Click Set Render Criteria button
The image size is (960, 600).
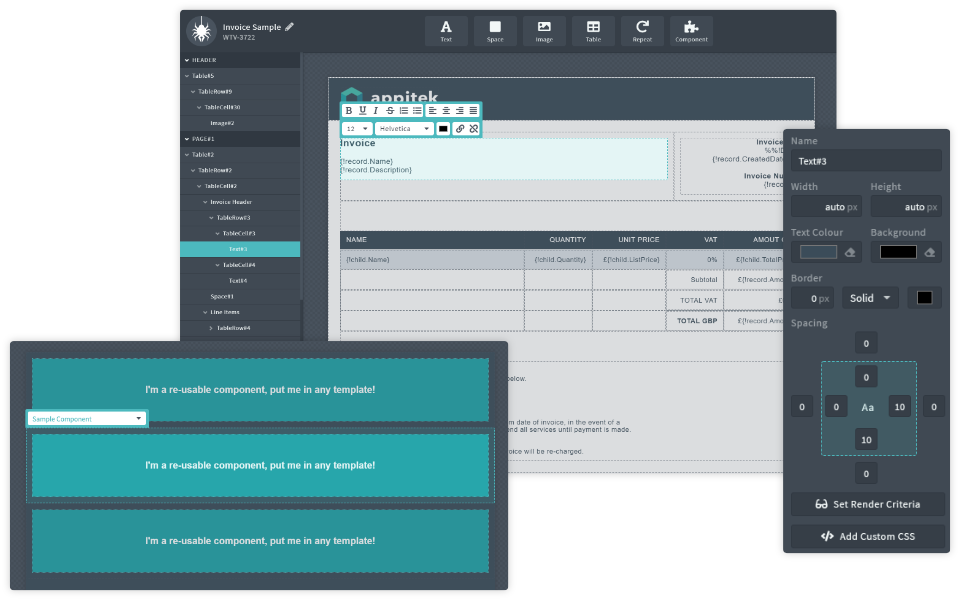(867, 504)
